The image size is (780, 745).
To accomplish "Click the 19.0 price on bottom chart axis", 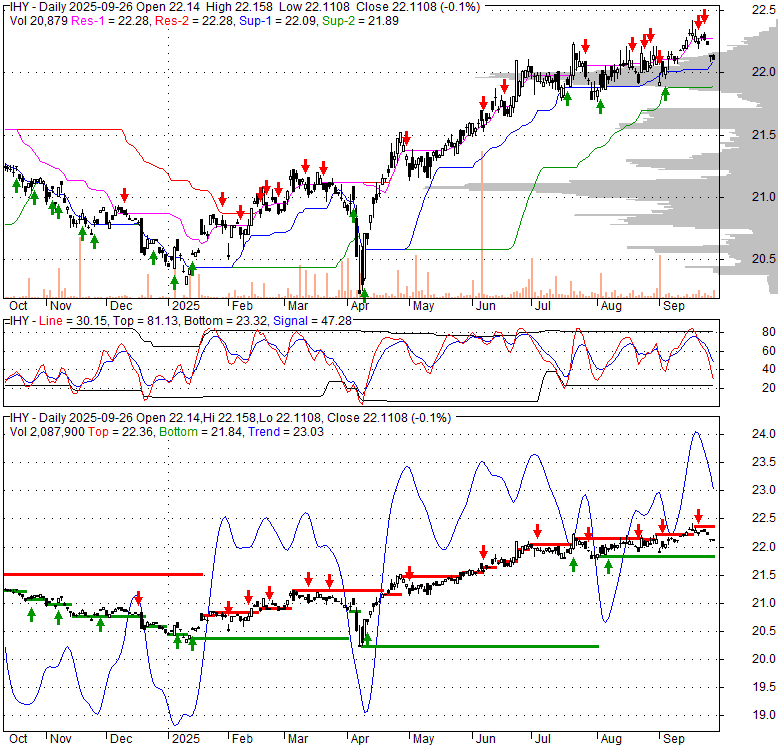I will pyautogui.click(x=764, y=715).
